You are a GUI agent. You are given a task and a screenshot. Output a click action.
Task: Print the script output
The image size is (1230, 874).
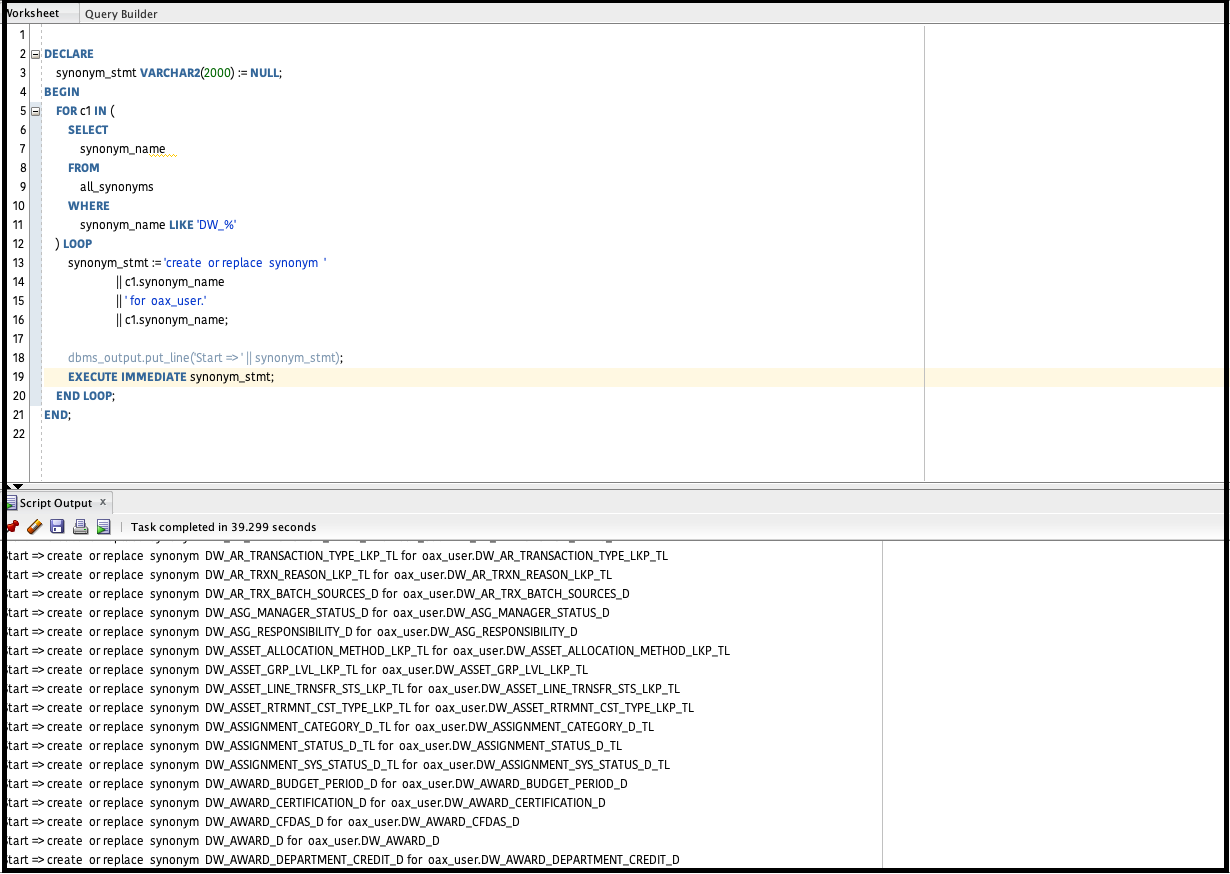(x=80, y=527)
